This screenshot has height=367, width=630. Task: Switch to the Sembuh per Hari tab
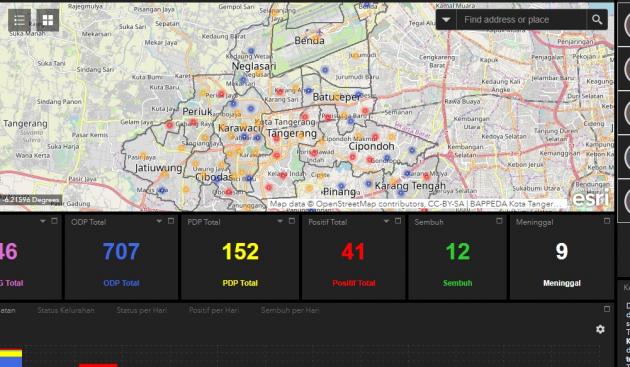point(290,310)
